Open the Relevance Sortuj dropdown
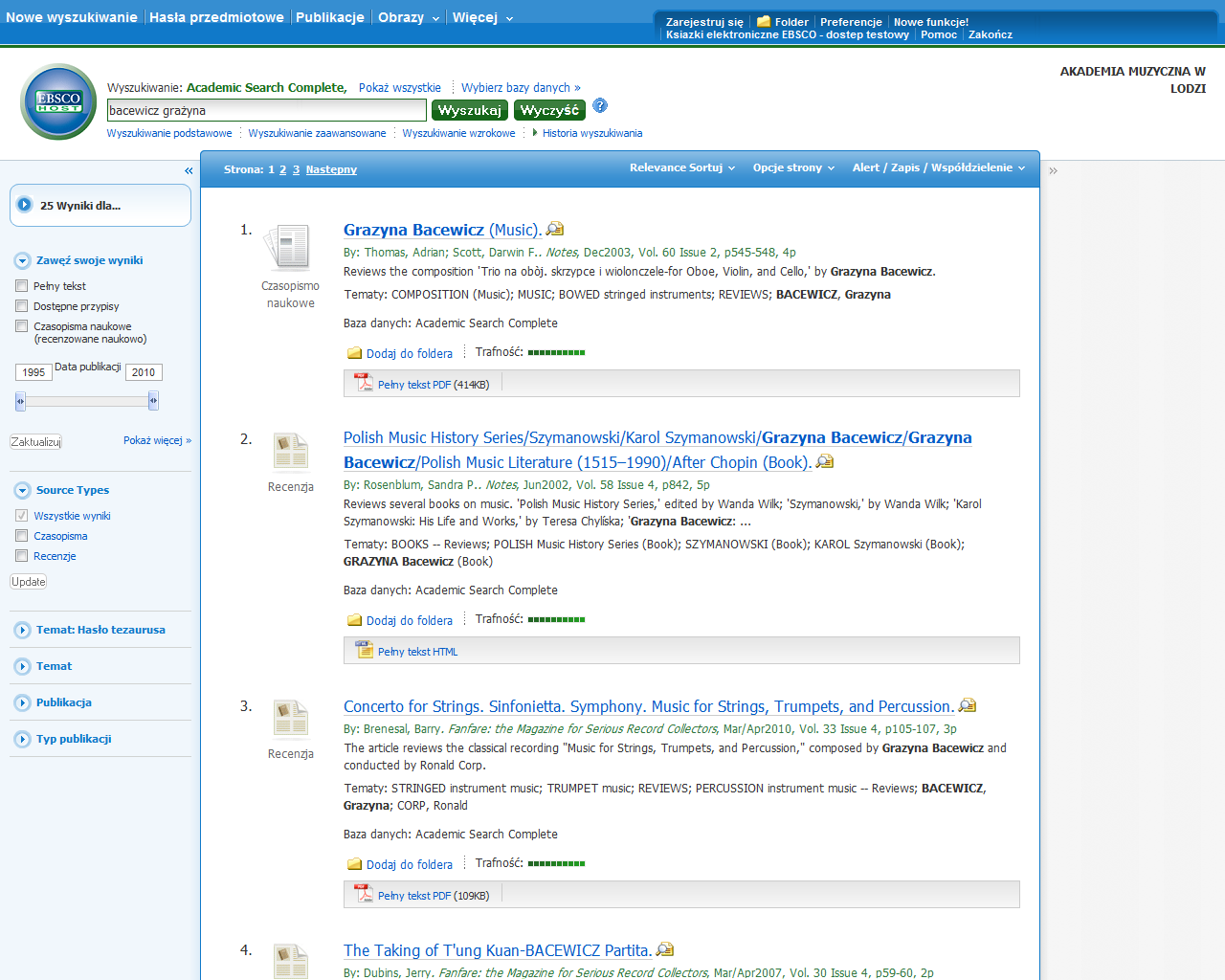The image size is (1225, 980). [682, 167]
